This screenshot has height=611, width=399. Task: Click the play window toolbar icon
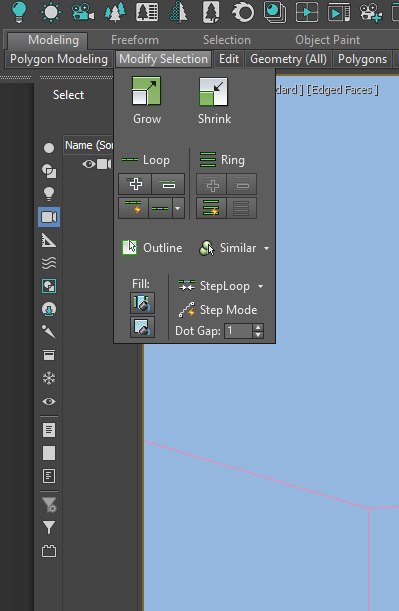point(339,12)
